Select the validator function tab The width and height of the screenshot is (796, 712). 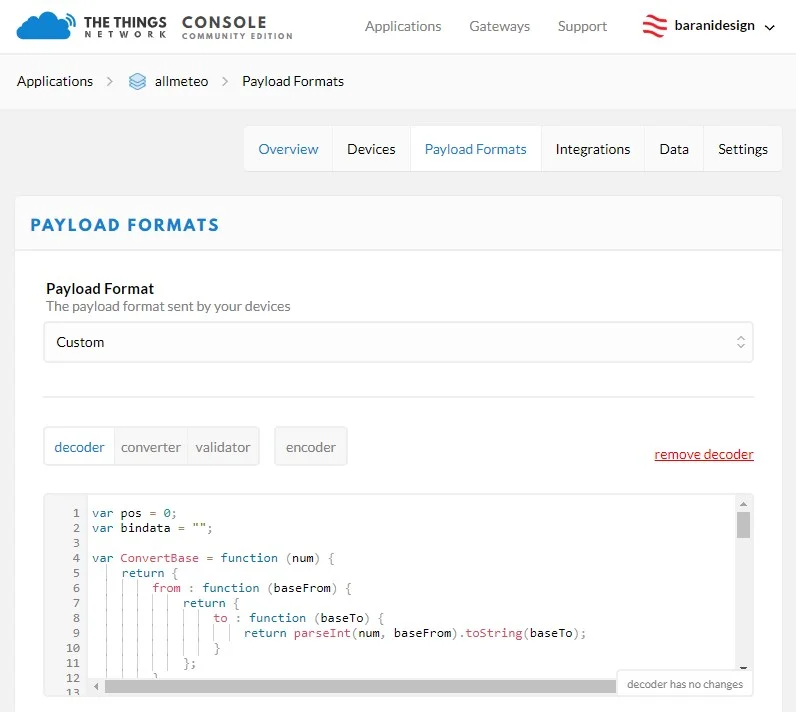coord(223,447)
